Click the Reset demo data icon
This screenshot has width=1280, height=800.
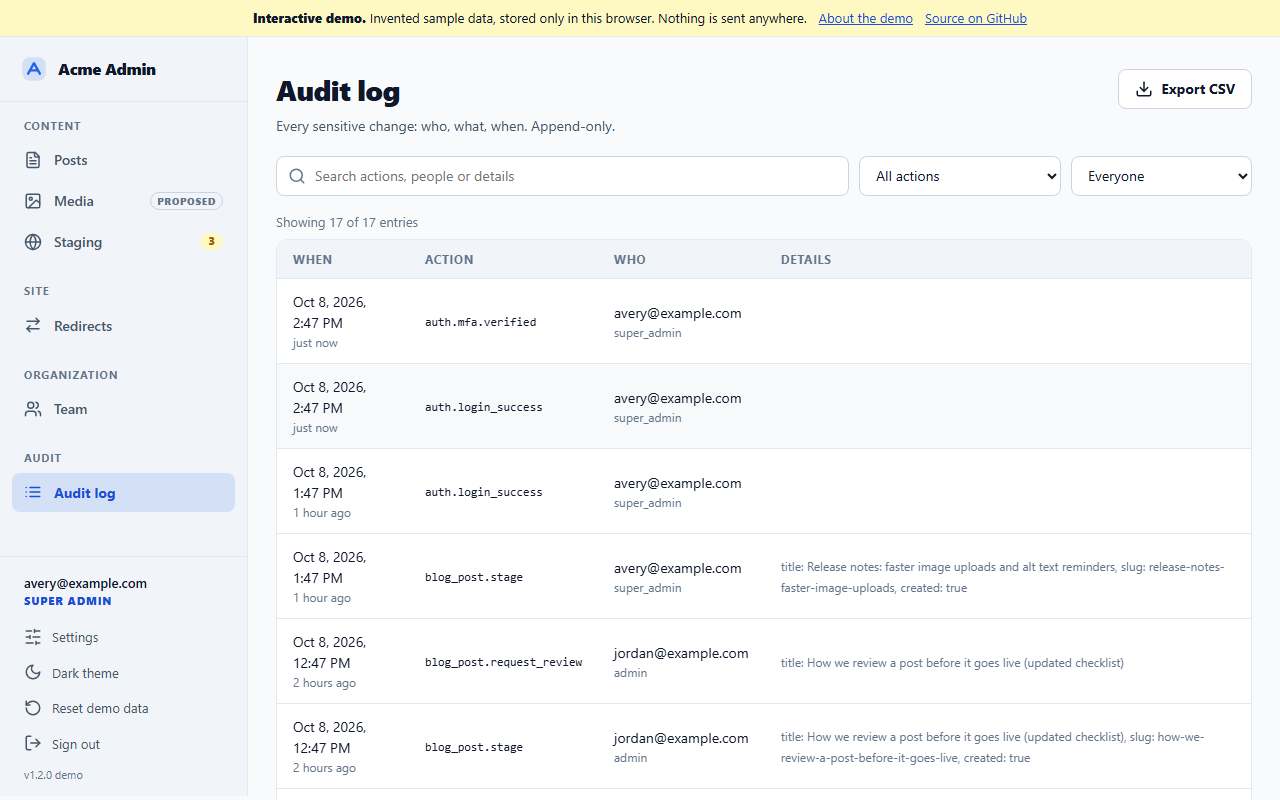click(x=33, y=708)
